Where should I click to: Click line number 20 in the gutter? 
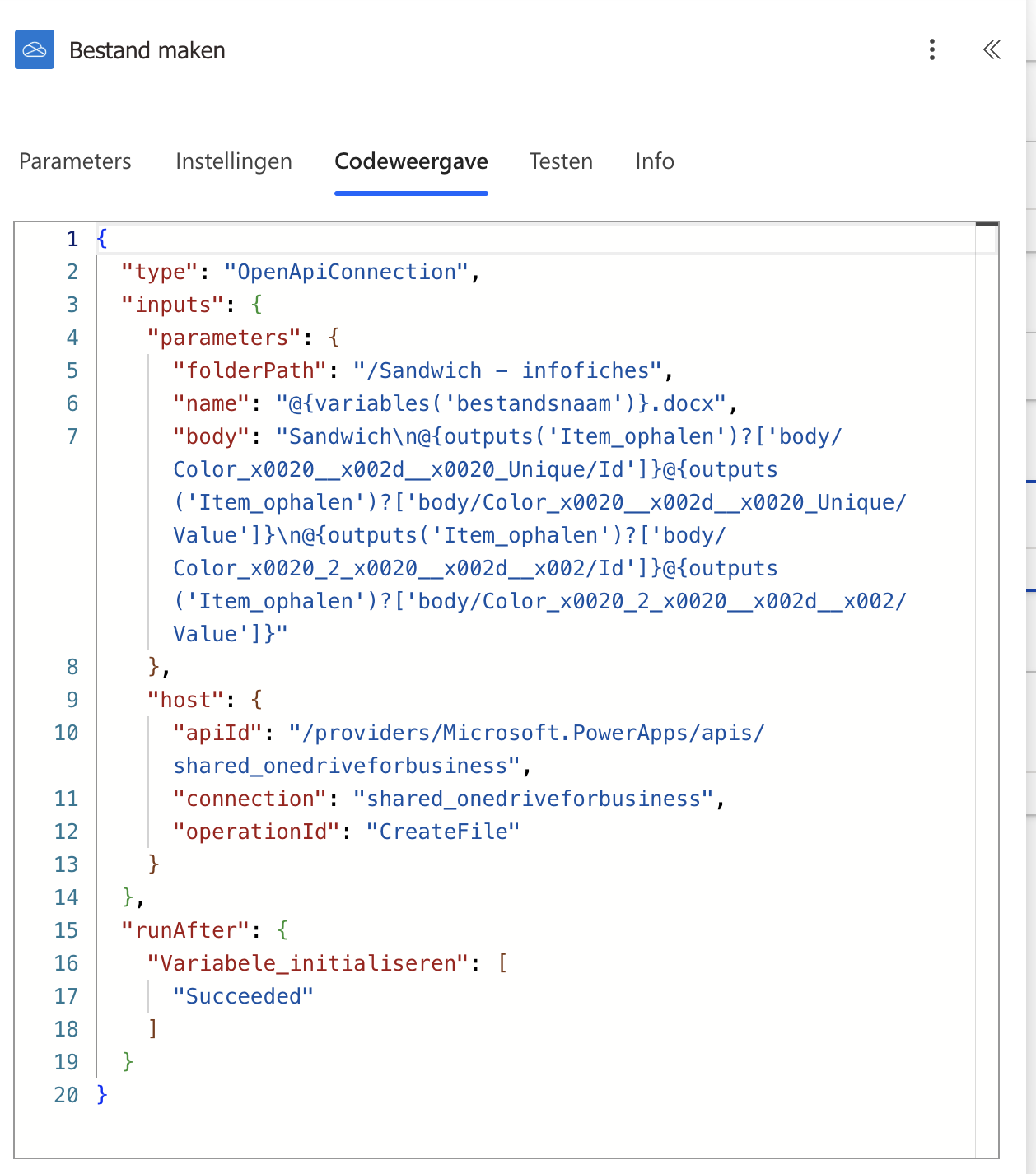pyautogui.click(x=66, y=1096)
